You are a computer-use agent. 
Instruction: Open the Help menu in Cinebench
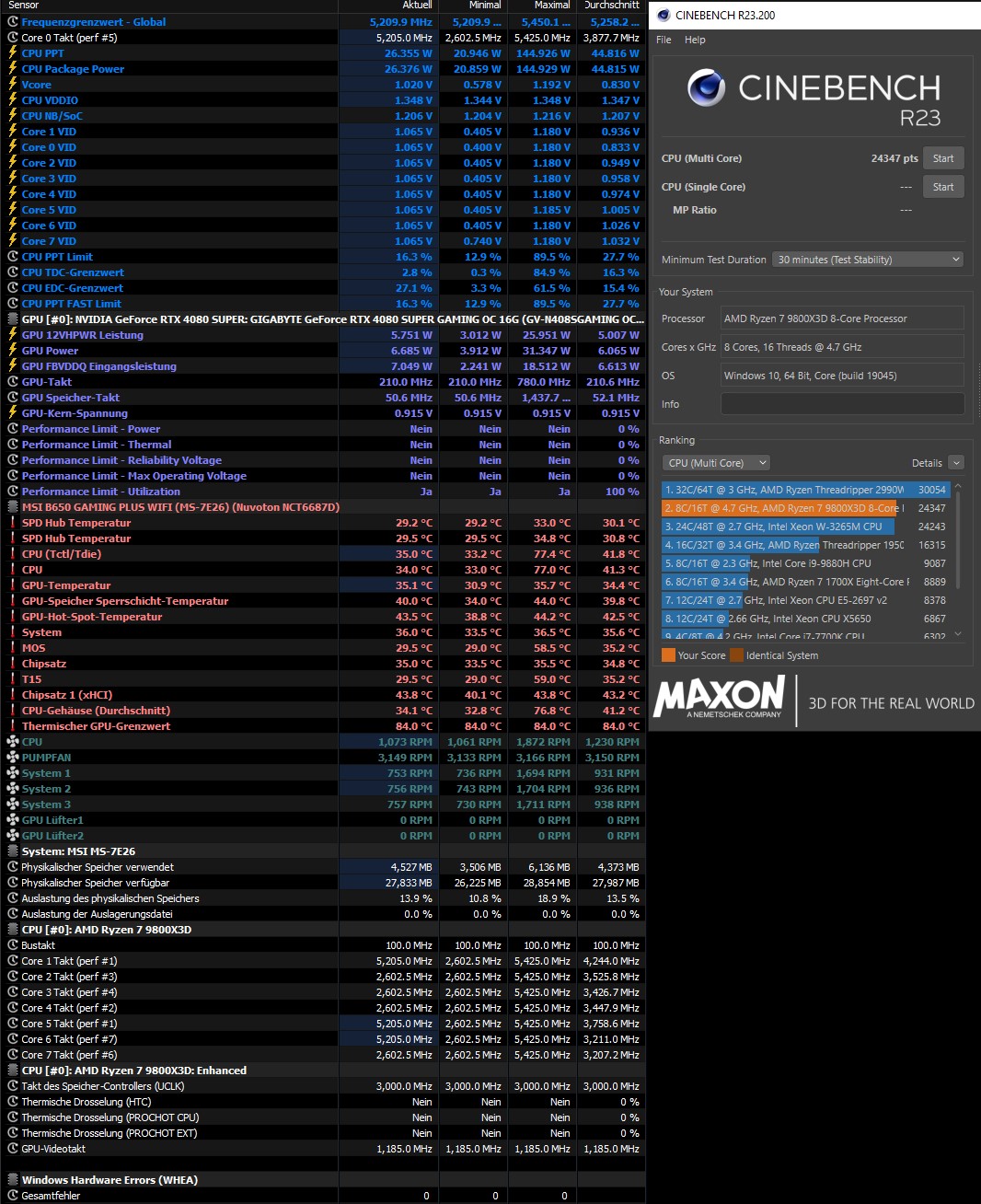pyautogui.click(x=695, y=40)
